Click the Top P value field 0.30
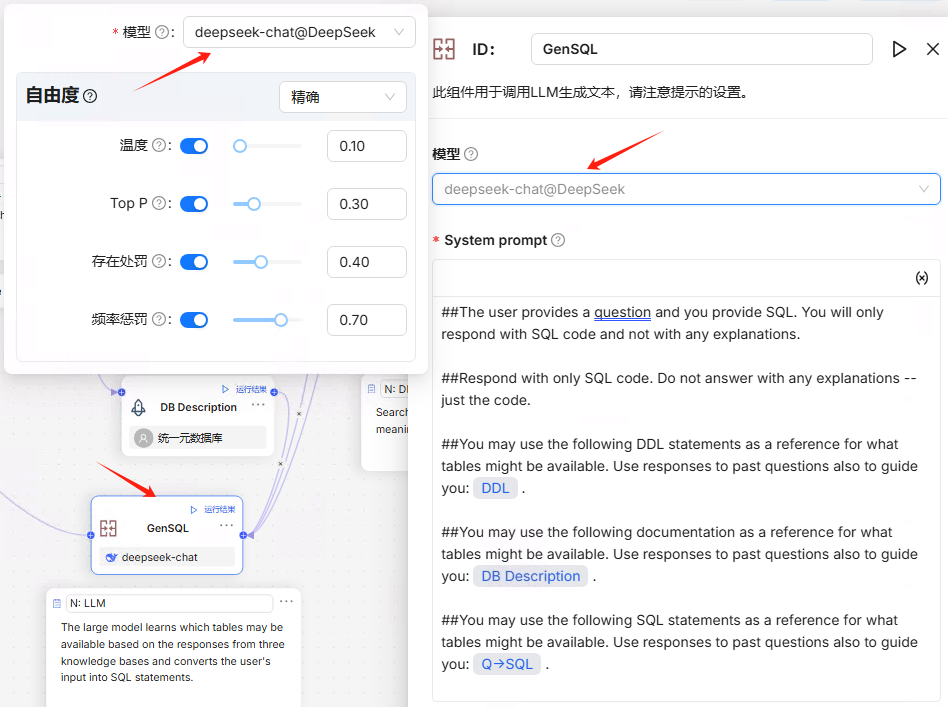Viewport: 948px width, 707px height. (367, 204)
